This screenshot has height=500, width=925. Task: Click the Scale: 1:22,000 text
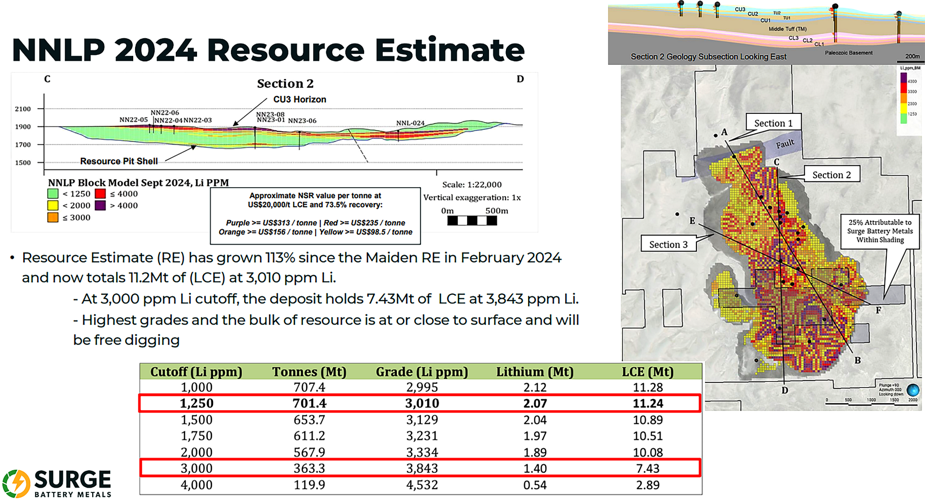(x=472, y=185)
